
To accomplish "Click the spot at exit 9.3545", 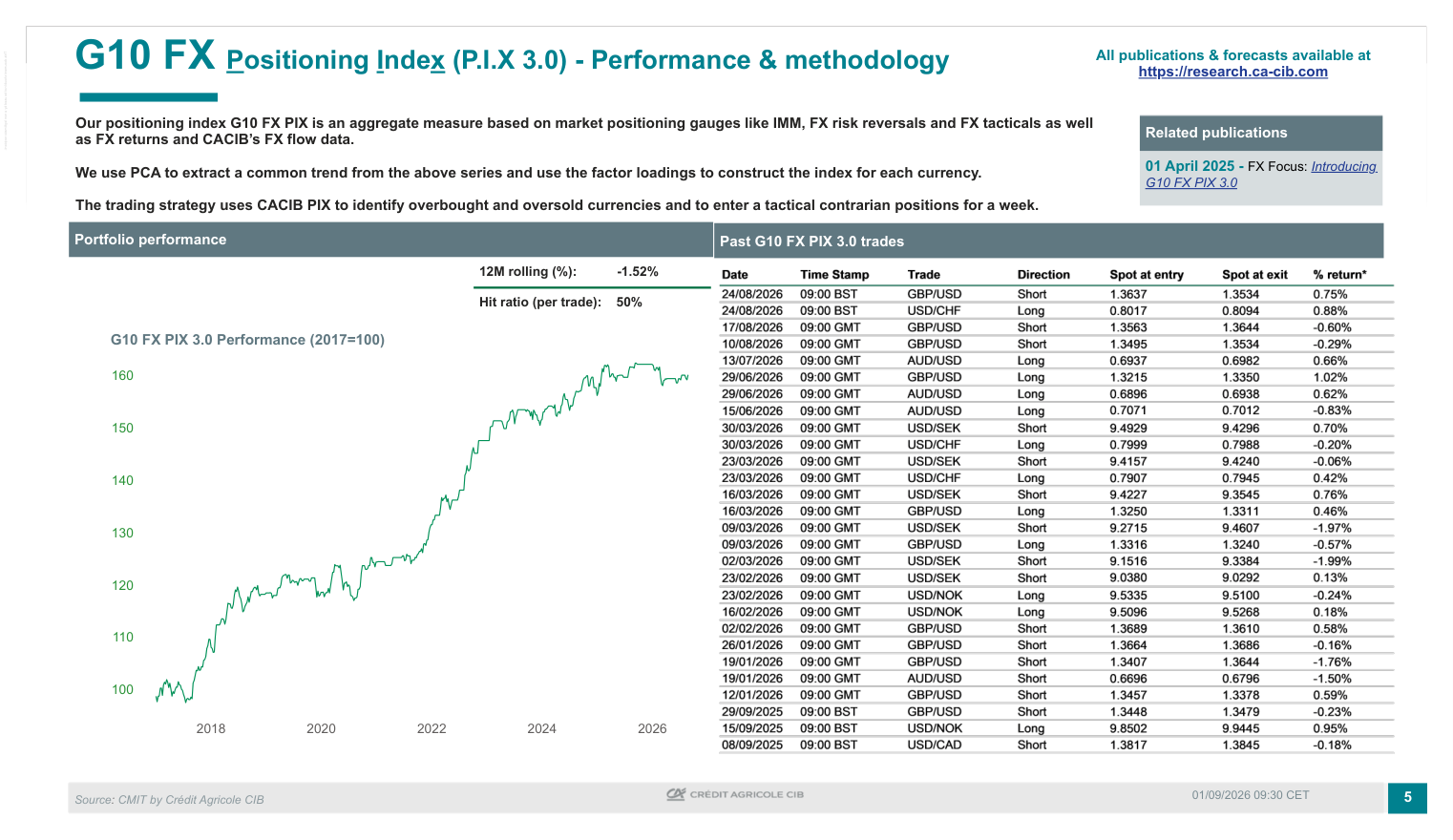I will click(x=1241, y=495).
